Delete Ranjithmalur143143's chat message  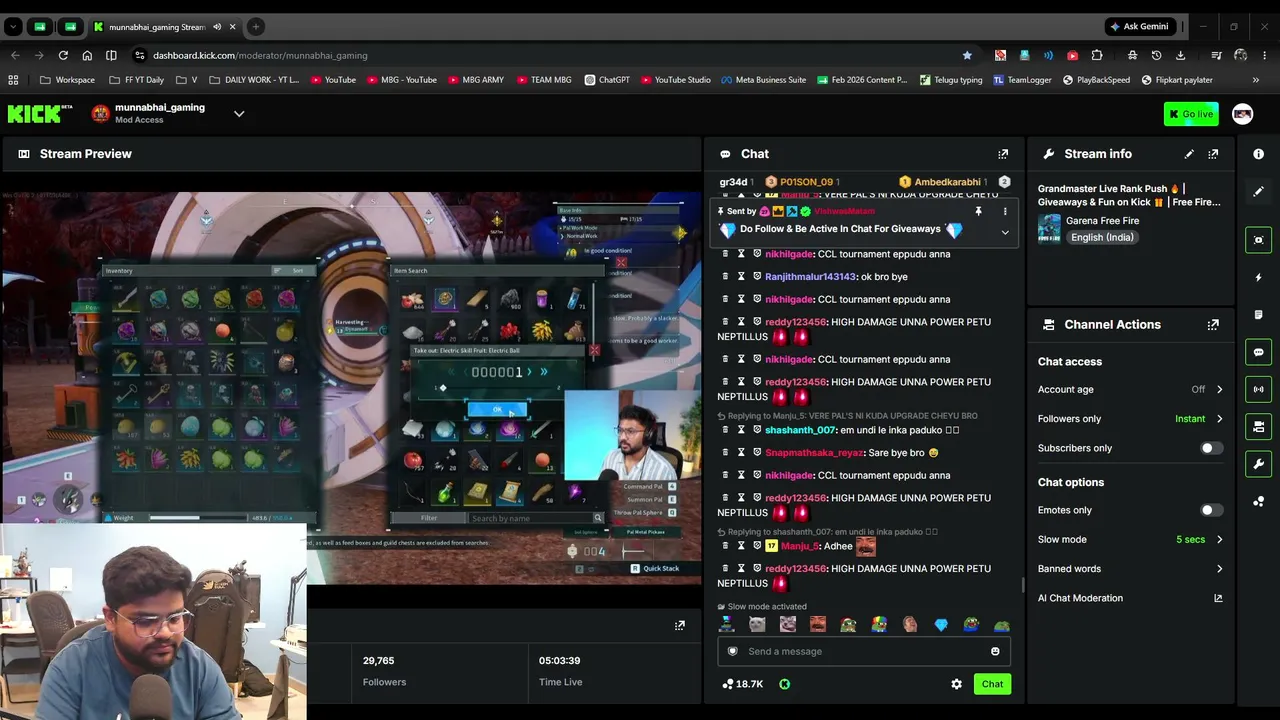pos(725,277)
